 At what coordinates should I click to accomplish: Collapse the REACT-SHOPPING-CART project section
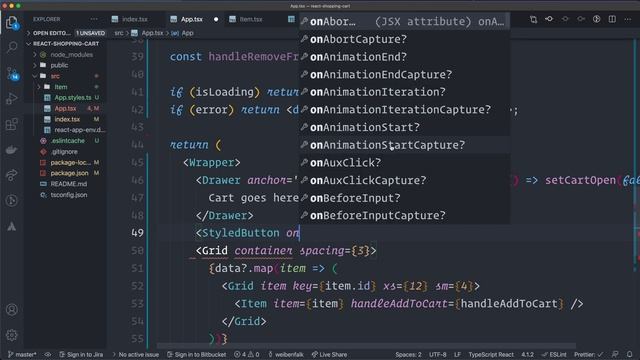[x=65, y=44]
